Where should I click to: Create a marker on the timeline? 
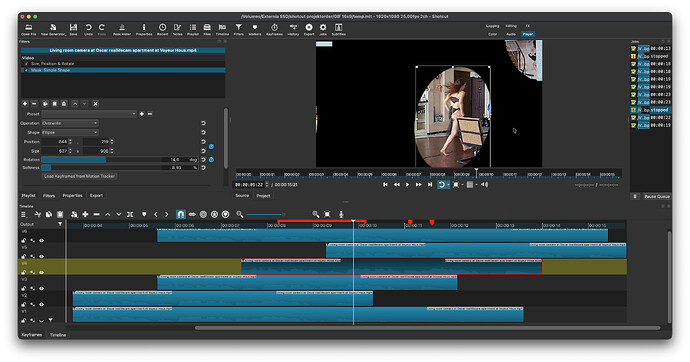click(144, 214)
